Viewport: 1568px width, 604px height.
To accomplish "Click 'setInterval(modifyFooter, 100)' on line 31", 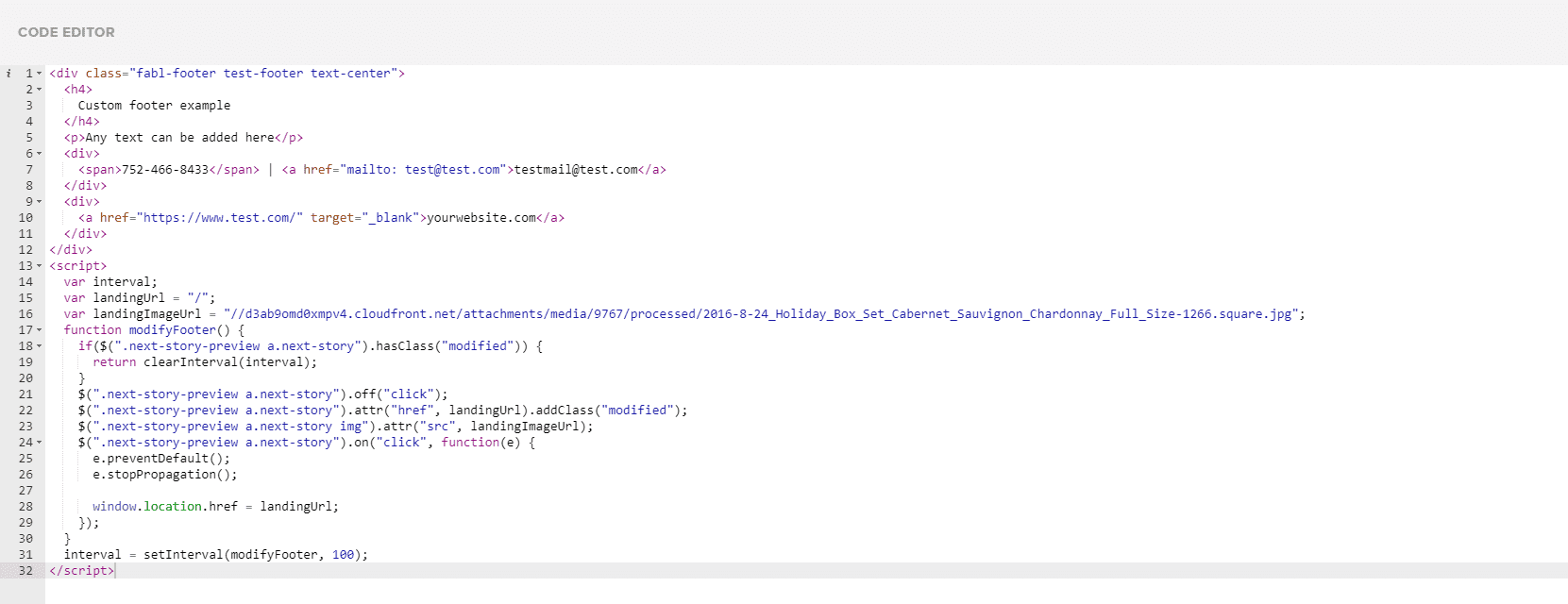I will (252, 555).
